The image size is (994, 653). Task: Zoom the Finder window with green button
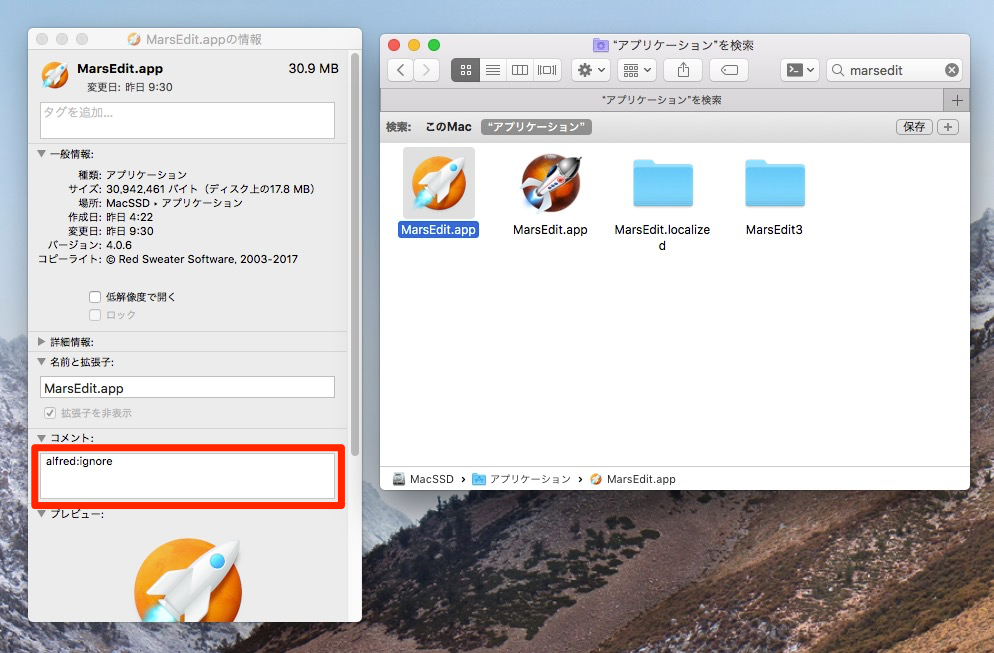click(x=434, y=45)
